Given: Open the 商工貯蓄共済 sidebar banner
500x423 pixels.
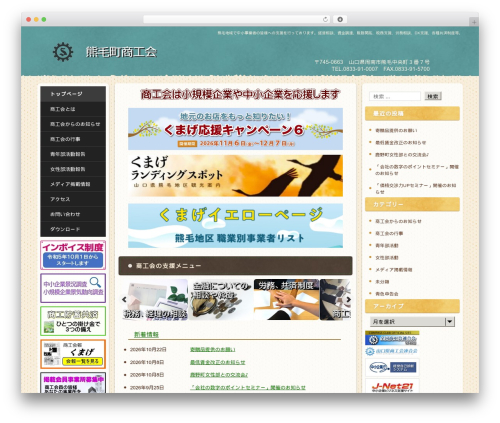Looking at the screenshot, I should click(x=73, y=321).
